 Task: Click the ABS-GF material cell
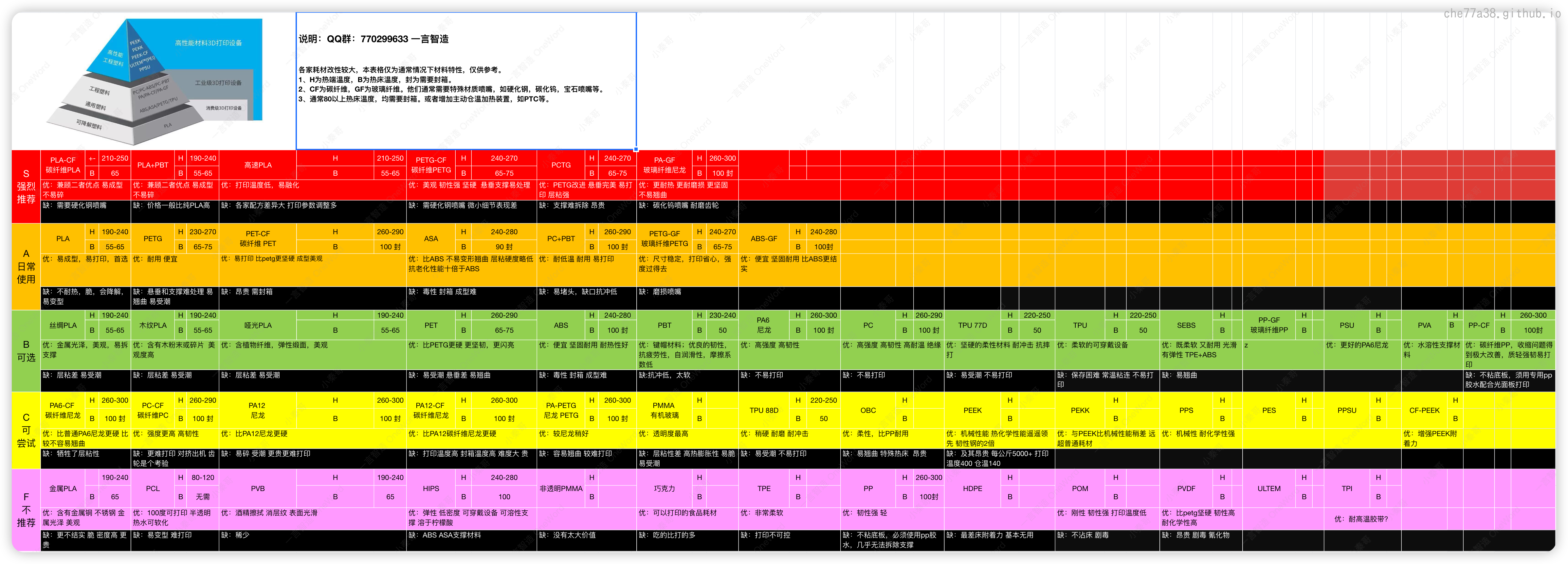click(x=764, y=238)
